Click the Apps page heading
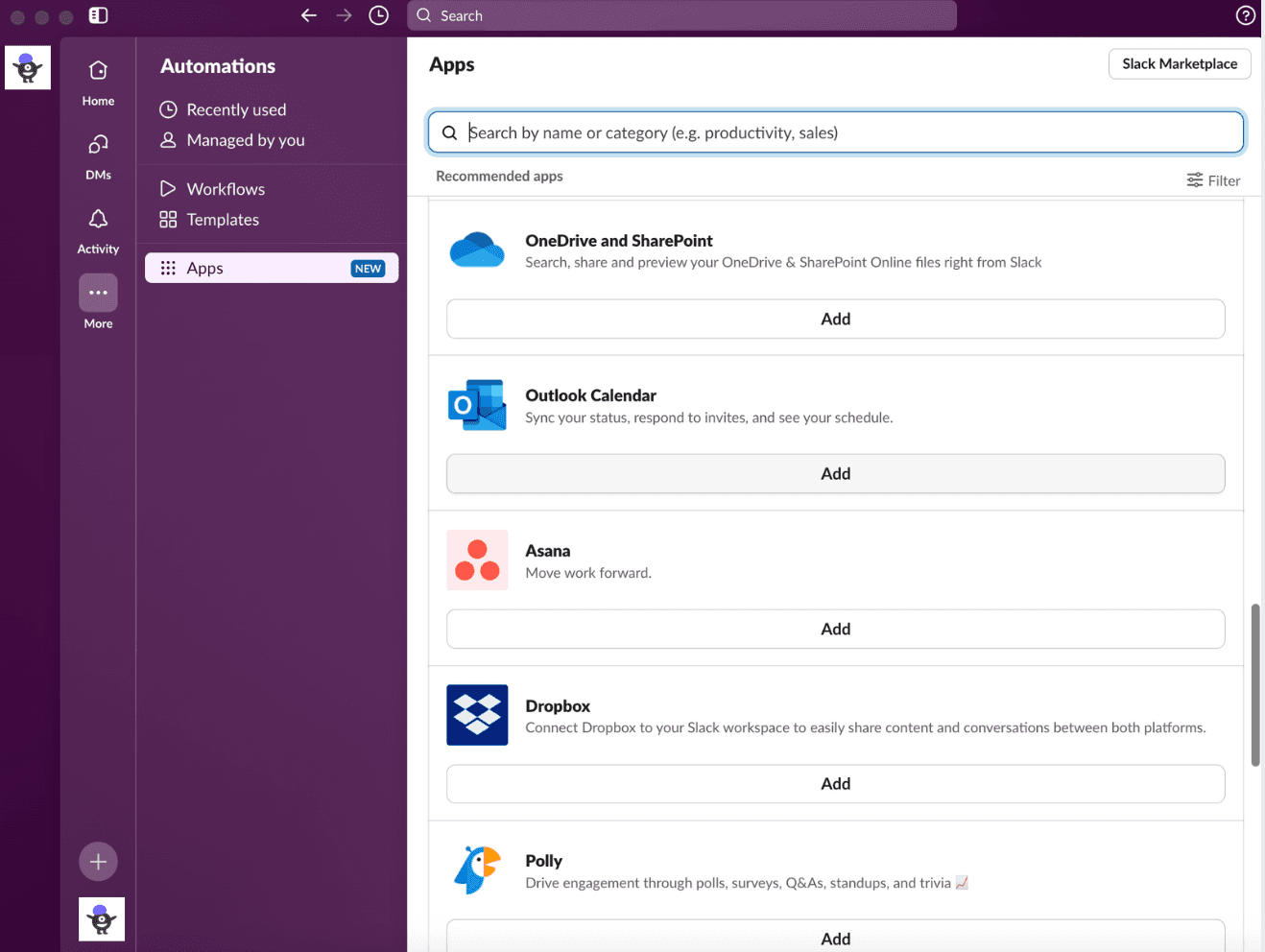 coord(452,64)
